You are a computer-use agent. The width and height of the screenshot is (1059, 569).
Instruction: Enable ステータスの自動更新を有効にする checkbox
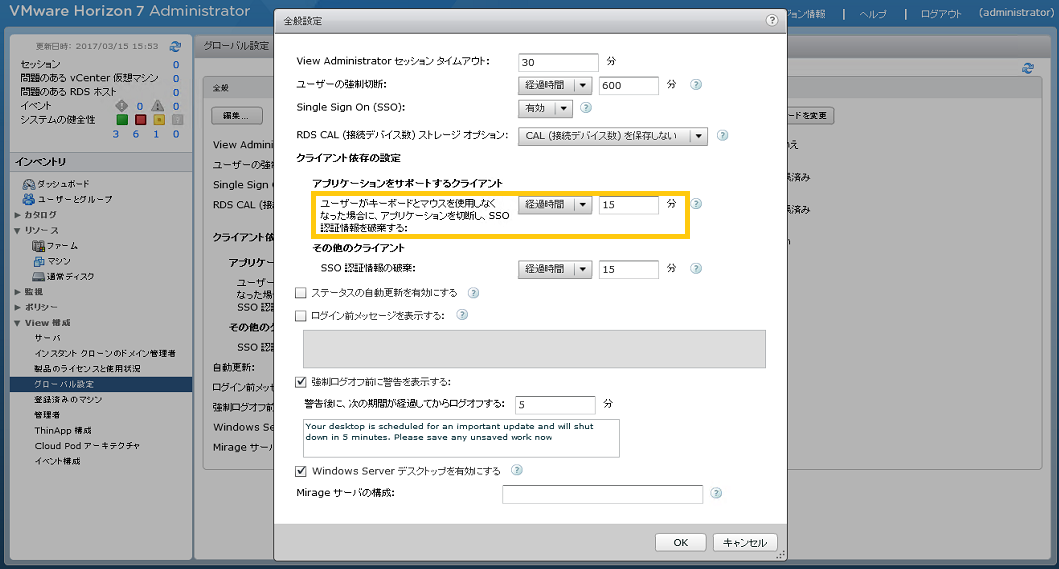pos(301,293)
